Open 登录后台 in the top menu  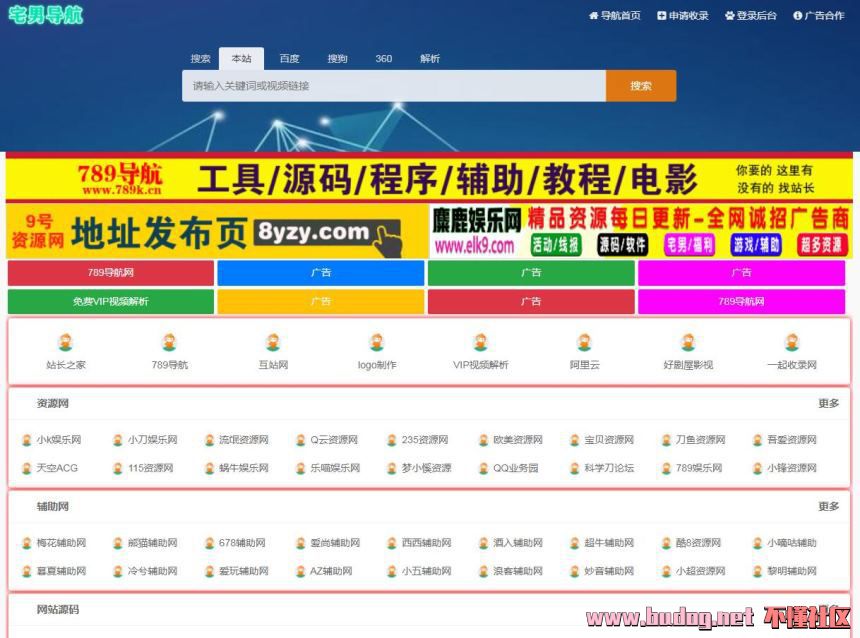pos(750,16)
